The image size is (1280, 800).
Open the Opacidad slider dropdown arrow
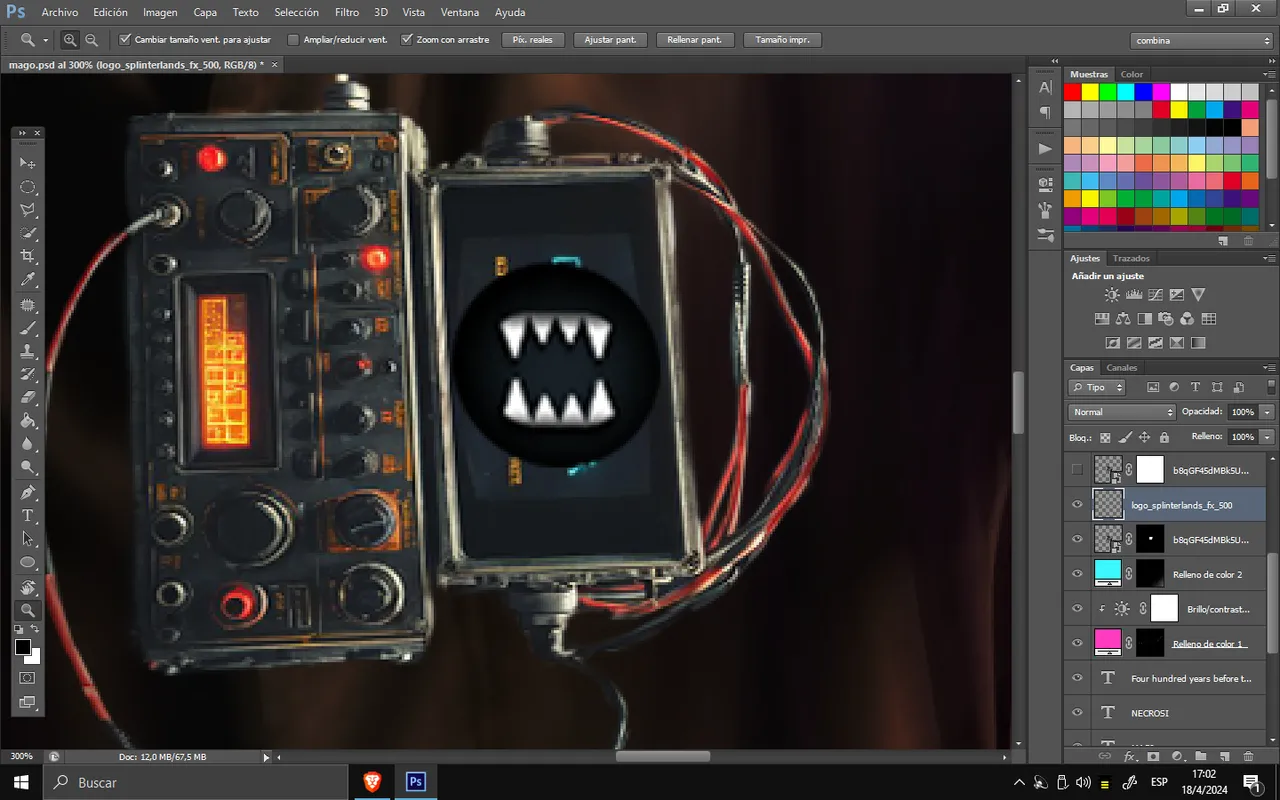point(1268,412)
